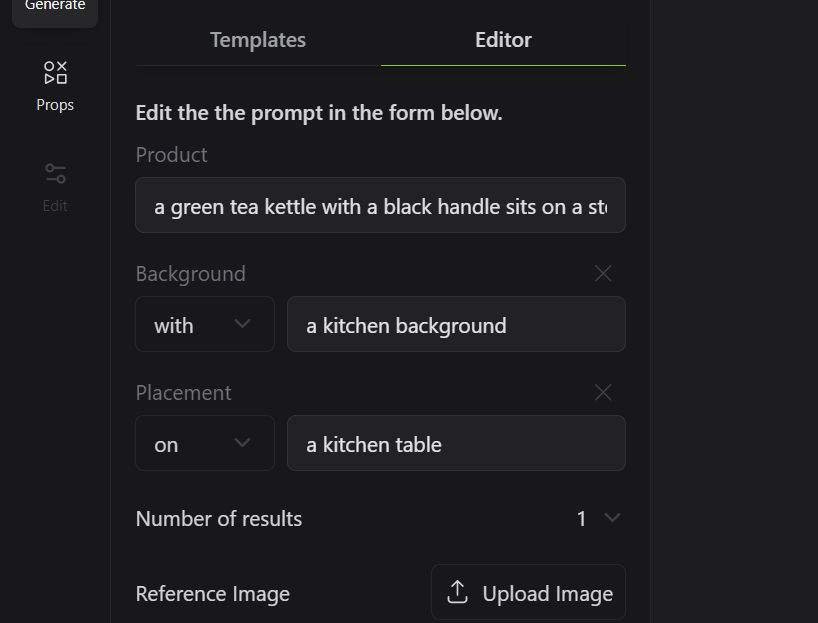Delete the Placement row using X icon
The height and width of the screenshot is (623, 818).
coord(603,393)
